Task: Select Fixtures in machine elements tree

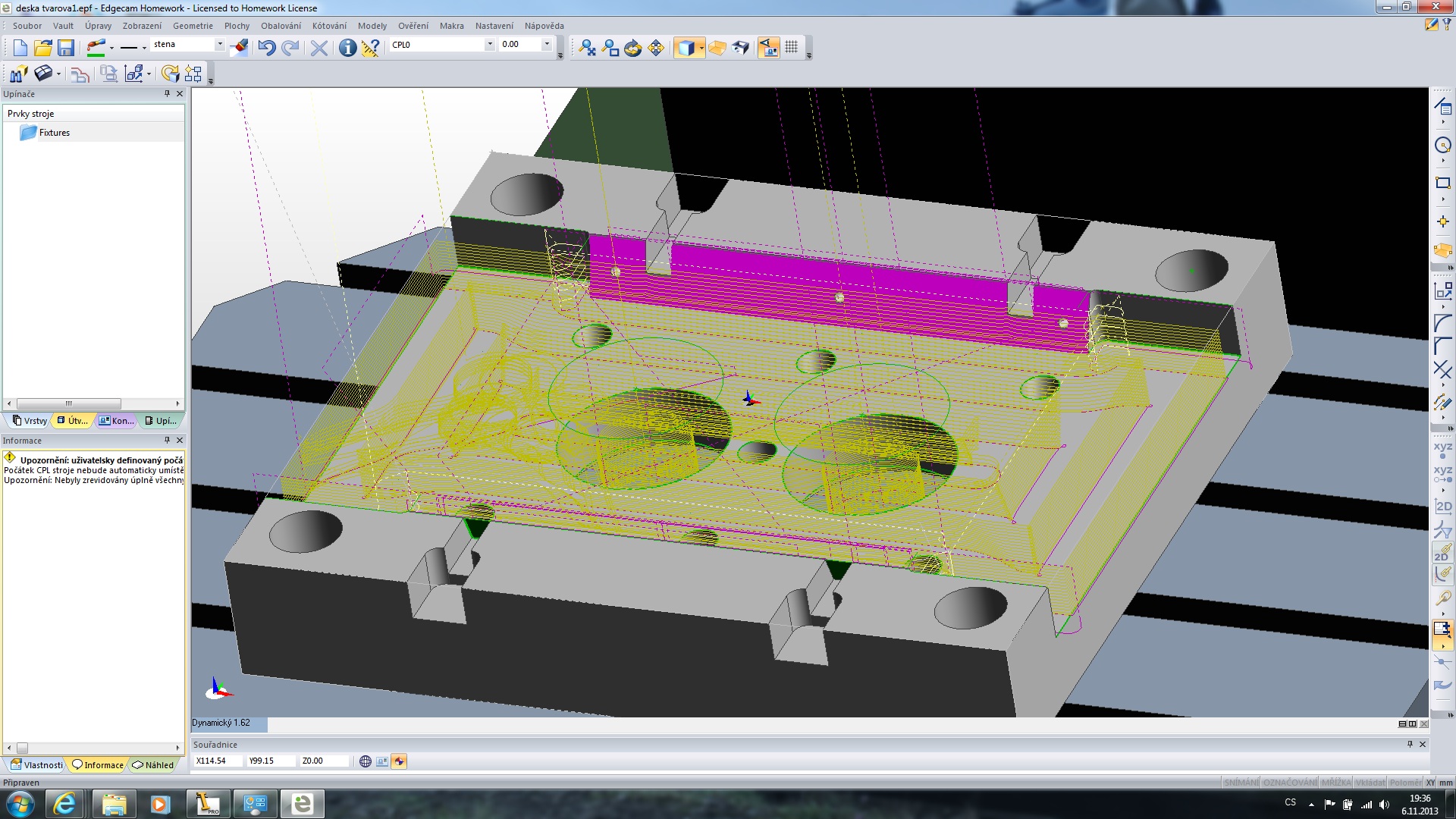Action: coord(54,133)
